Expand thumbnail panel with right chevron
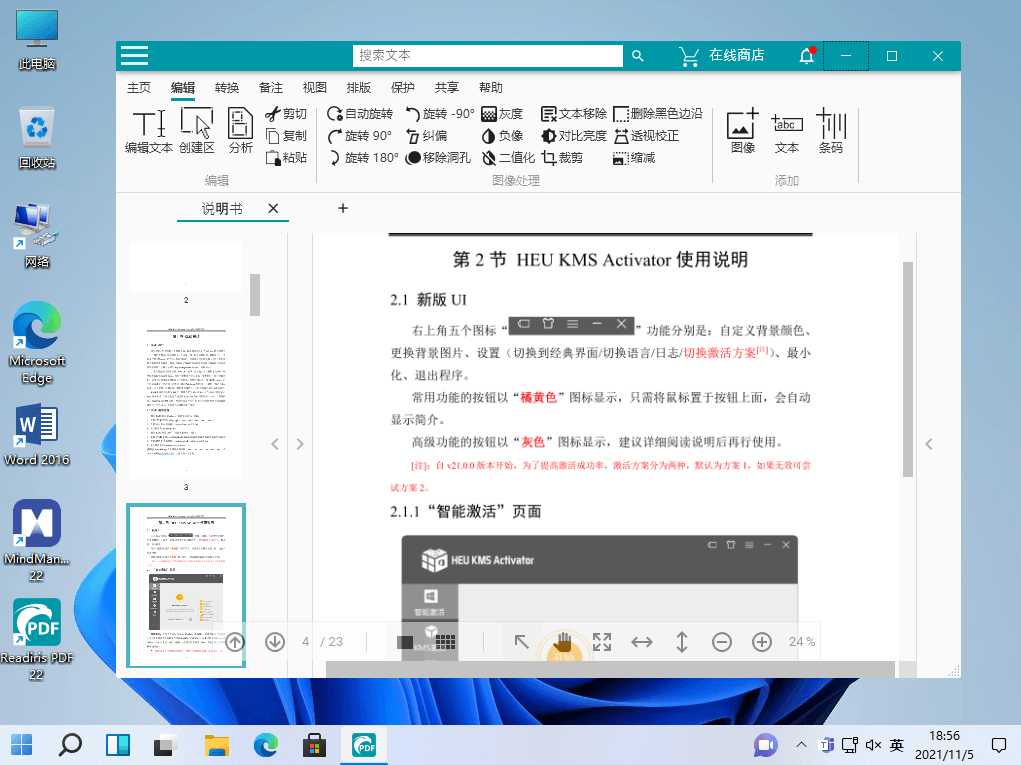 coord(300,444)
